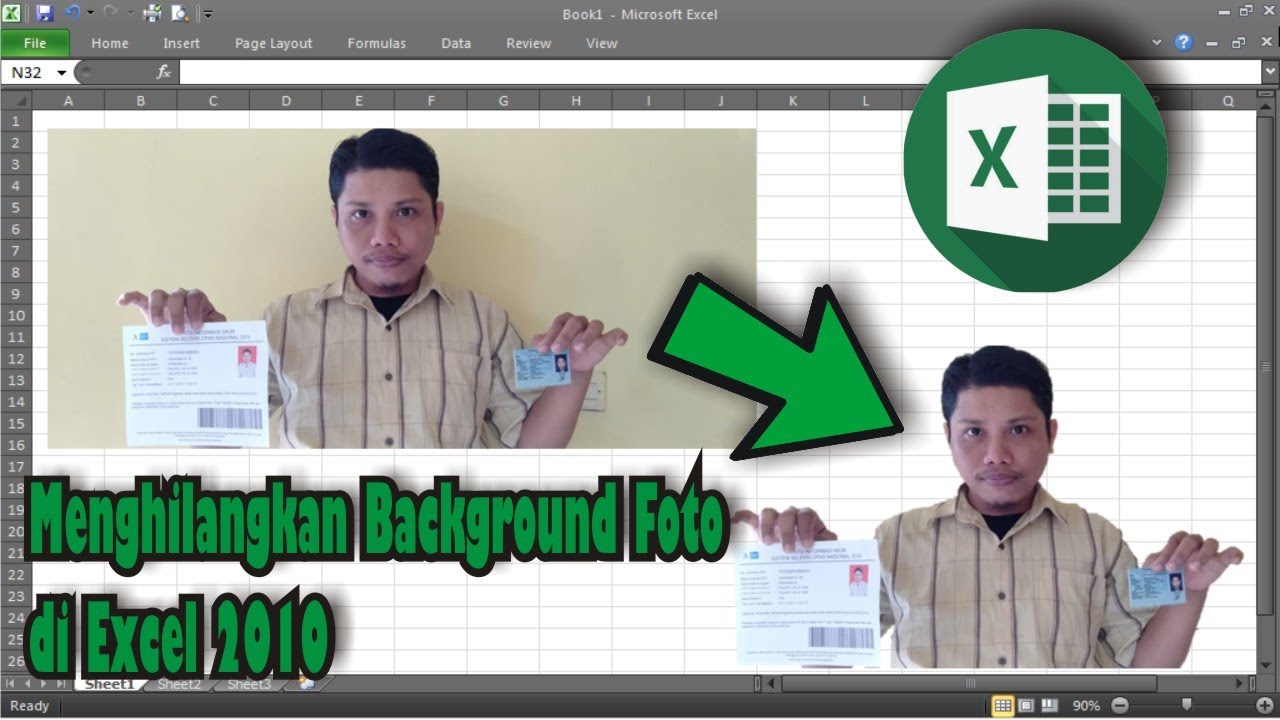This screenshot has width=1280, height=720.
Task: Open Excel Help question mark icon
Action: (1184, 42)
